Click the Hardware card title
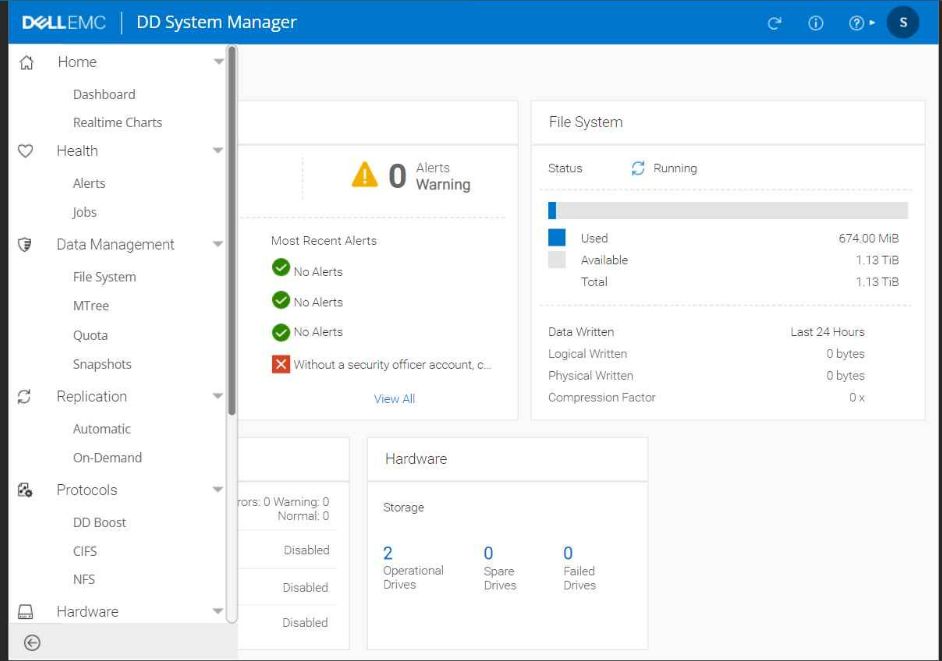942x661 pixels. [x=416, y=459]
